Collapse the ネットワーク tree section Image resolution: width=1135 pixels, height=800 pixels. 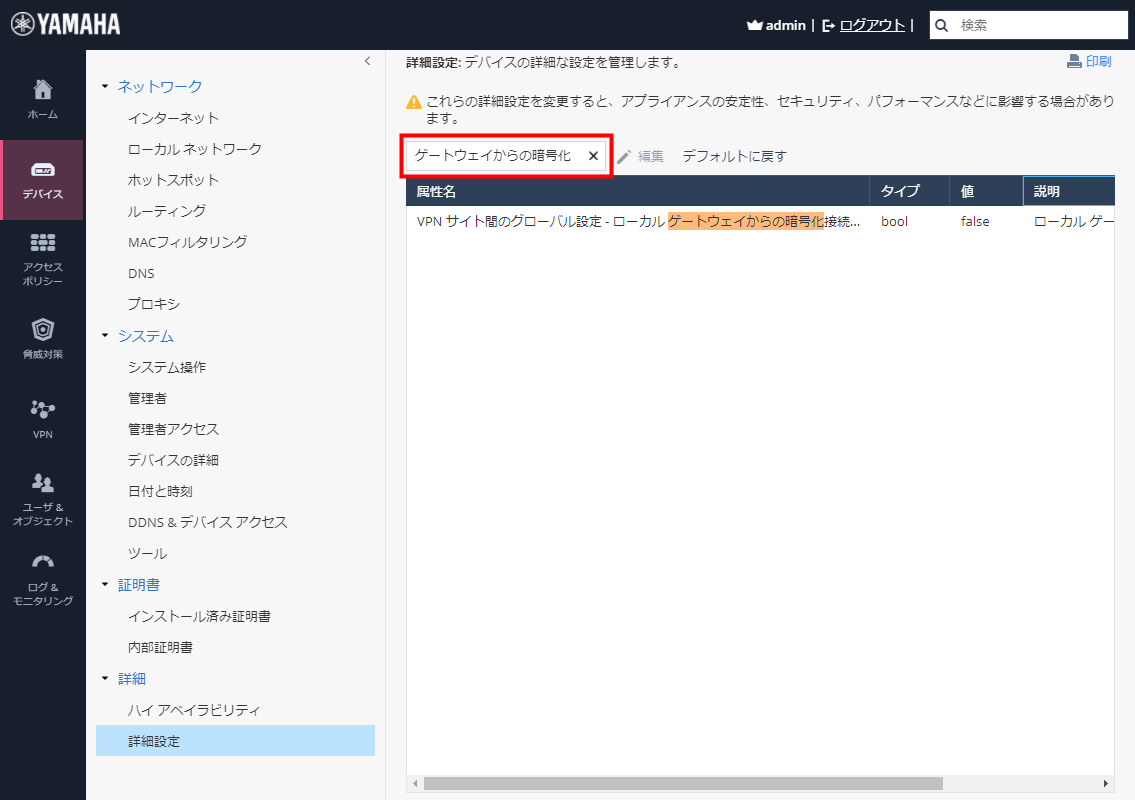[105, 87]
